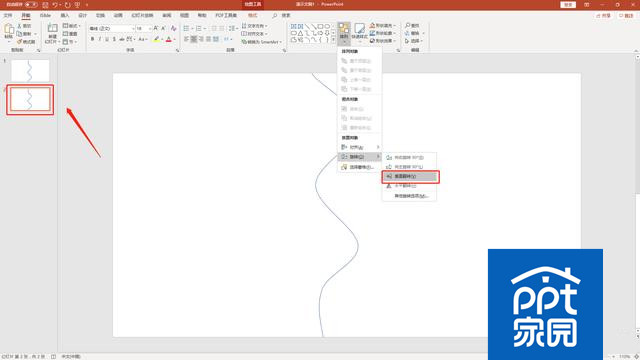Open More Rotation Options at submenu bottom
This screenshot has height=360, width=640.
tap(410, 196)
